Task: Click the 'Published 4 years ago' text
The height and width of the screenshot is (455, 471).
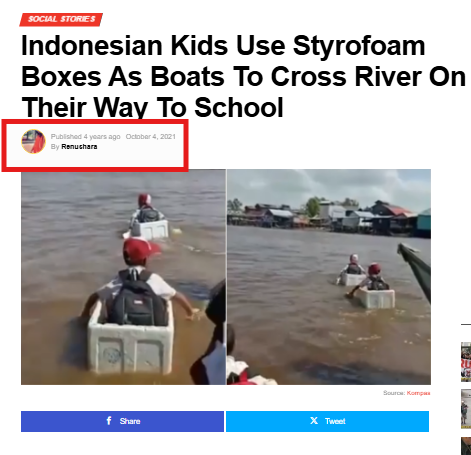Action: click(x=85, y=137)
